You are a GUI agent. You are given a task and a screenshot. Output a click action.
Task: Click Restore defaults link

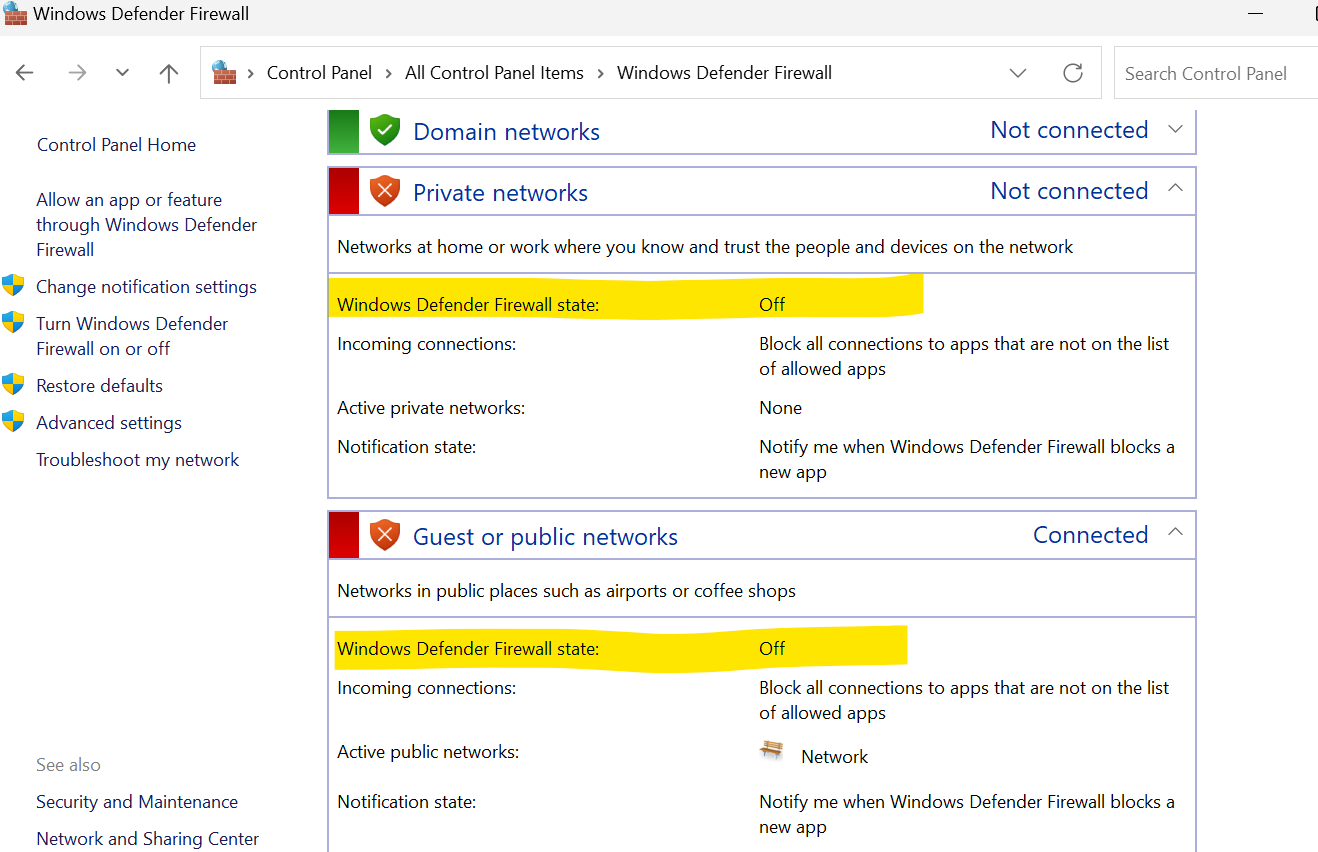tap(99, 386)
